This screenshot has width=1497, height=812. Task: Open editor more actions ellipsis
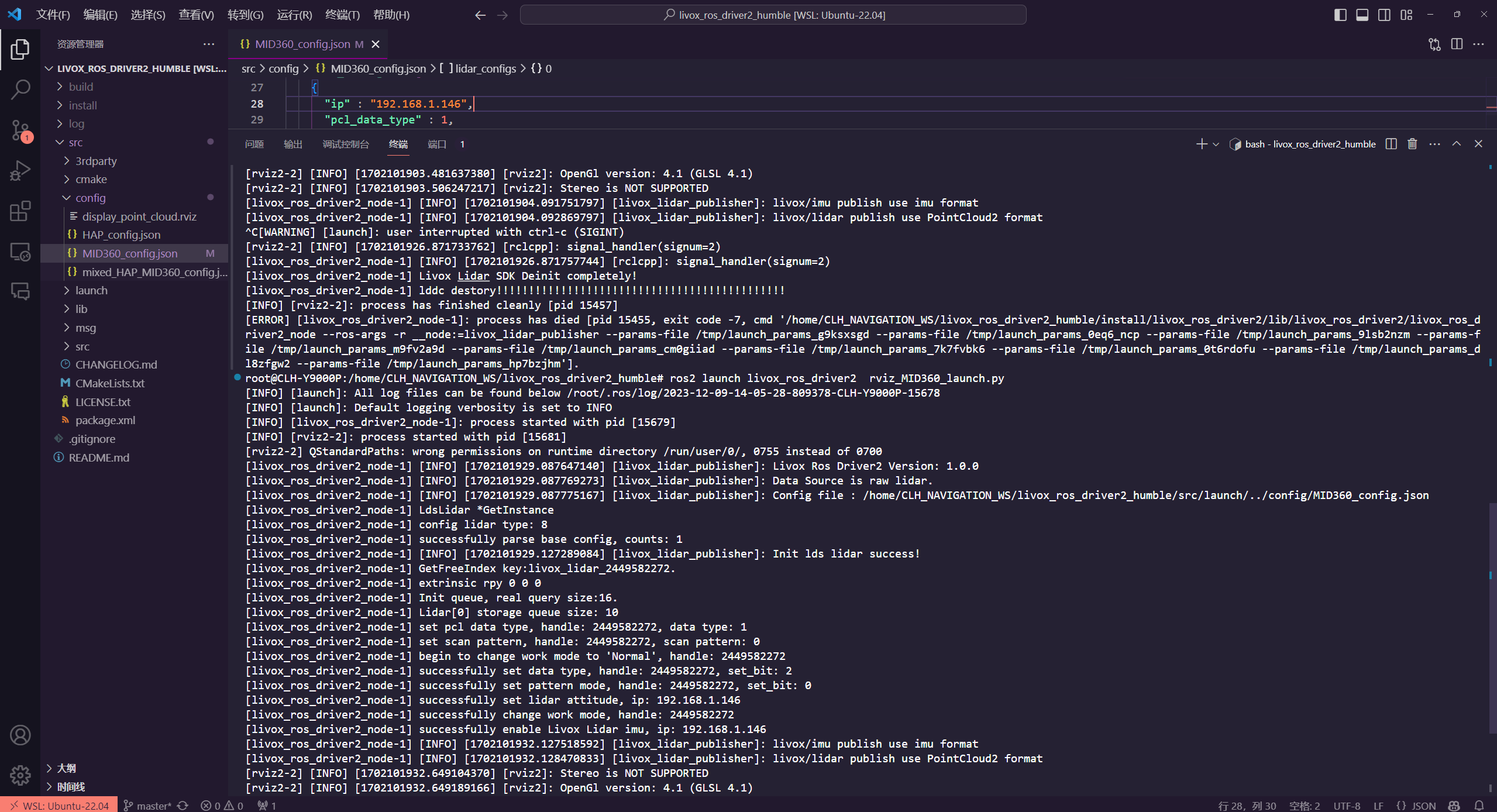[1479, 44]
